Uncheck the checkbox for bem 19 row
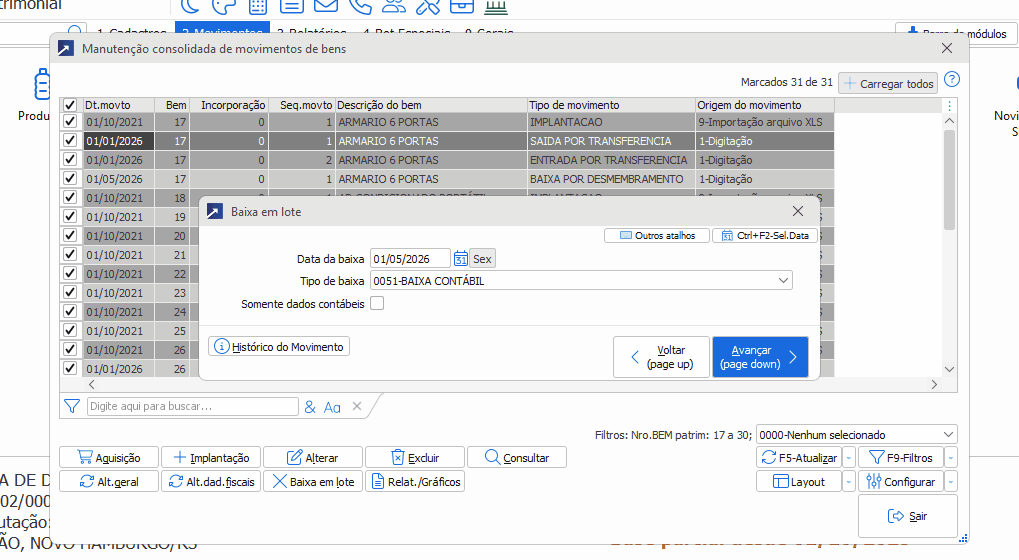The height and width of the screenshot is (560, 1019). [x=70, y=216]
